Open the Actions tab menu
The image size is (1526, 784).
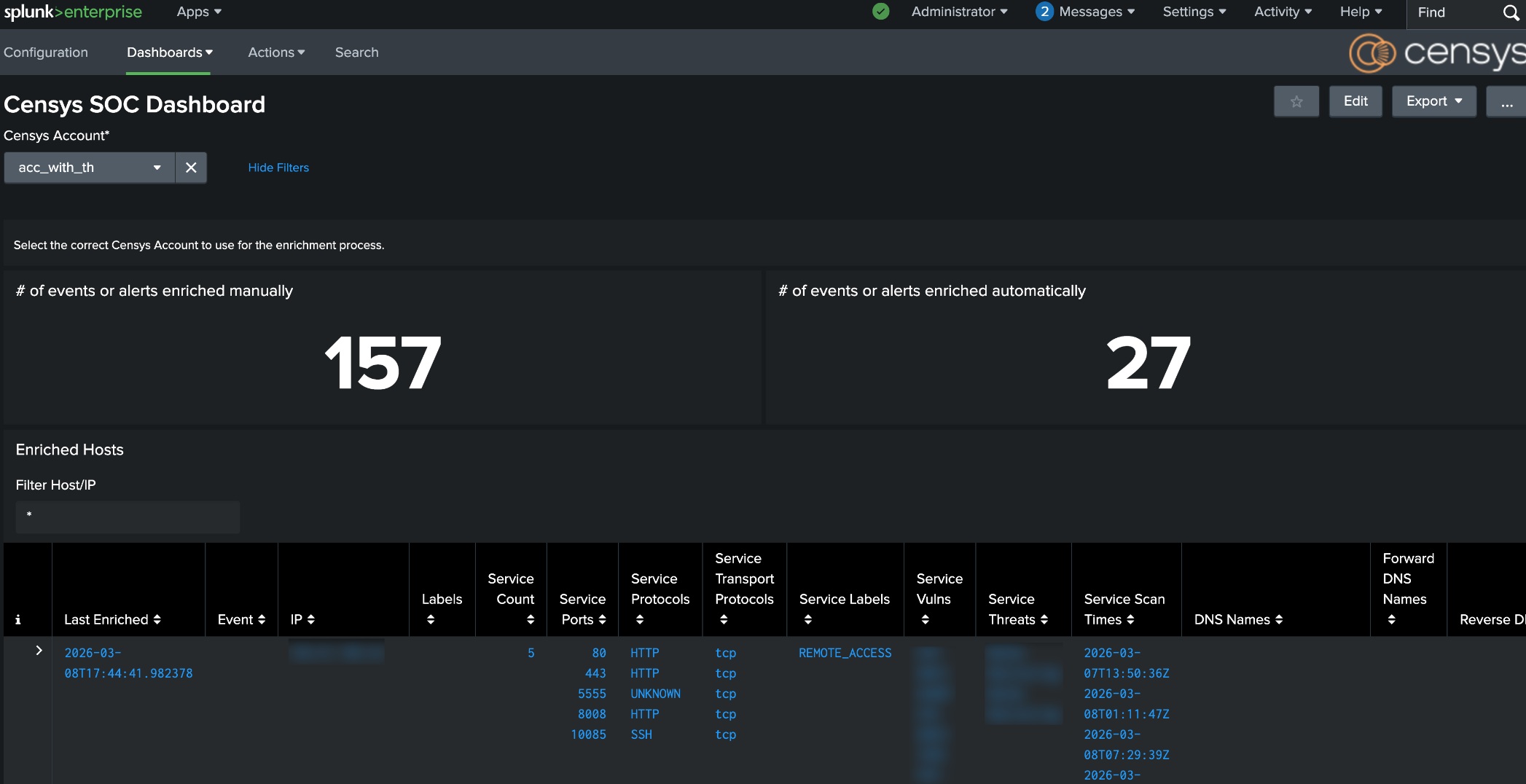click(x=276, y=52)
